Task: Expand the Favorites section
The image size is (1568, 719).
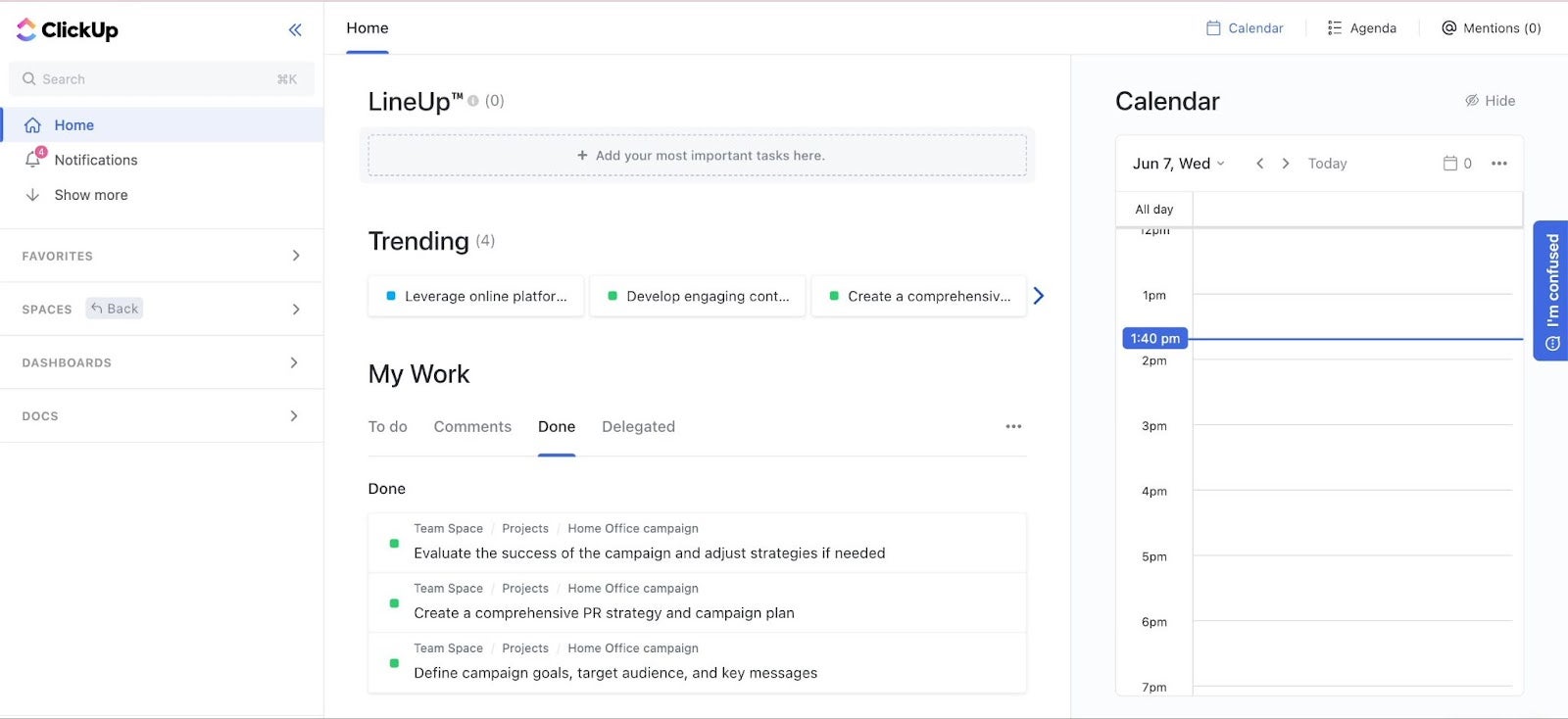Action: pos(295,256)
